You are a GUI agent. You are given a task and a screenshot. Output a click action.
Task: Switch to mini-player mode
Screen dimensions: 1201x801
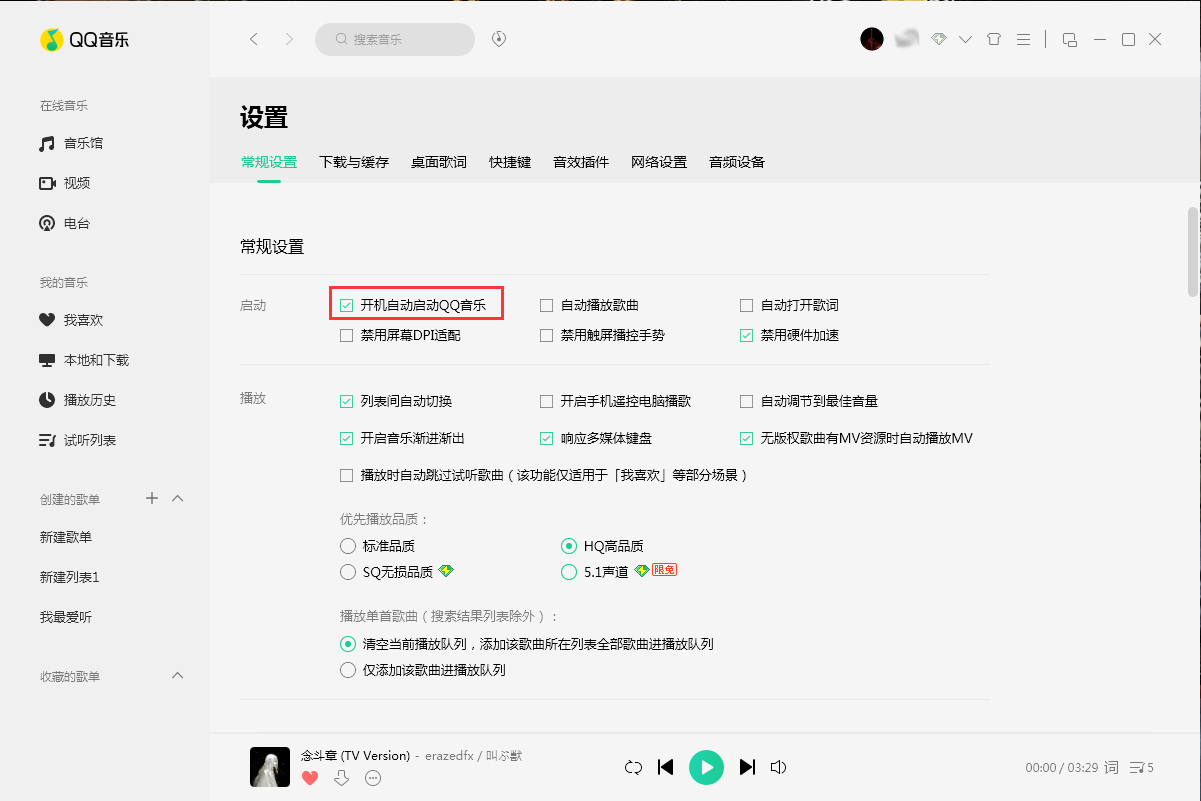point(1069,39)
